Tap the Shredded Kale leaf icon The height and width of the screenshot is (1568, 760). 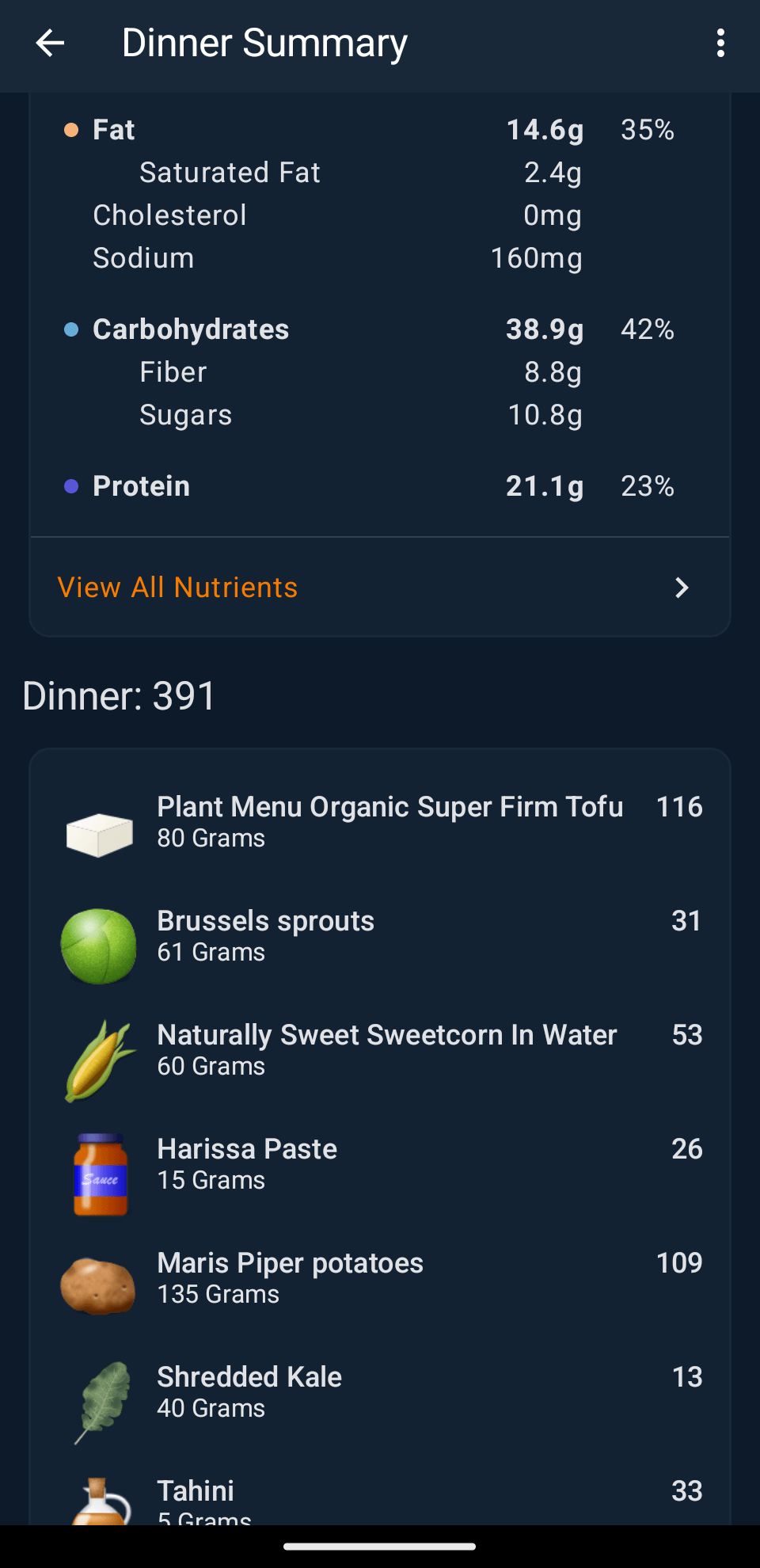coord(103,1402)
